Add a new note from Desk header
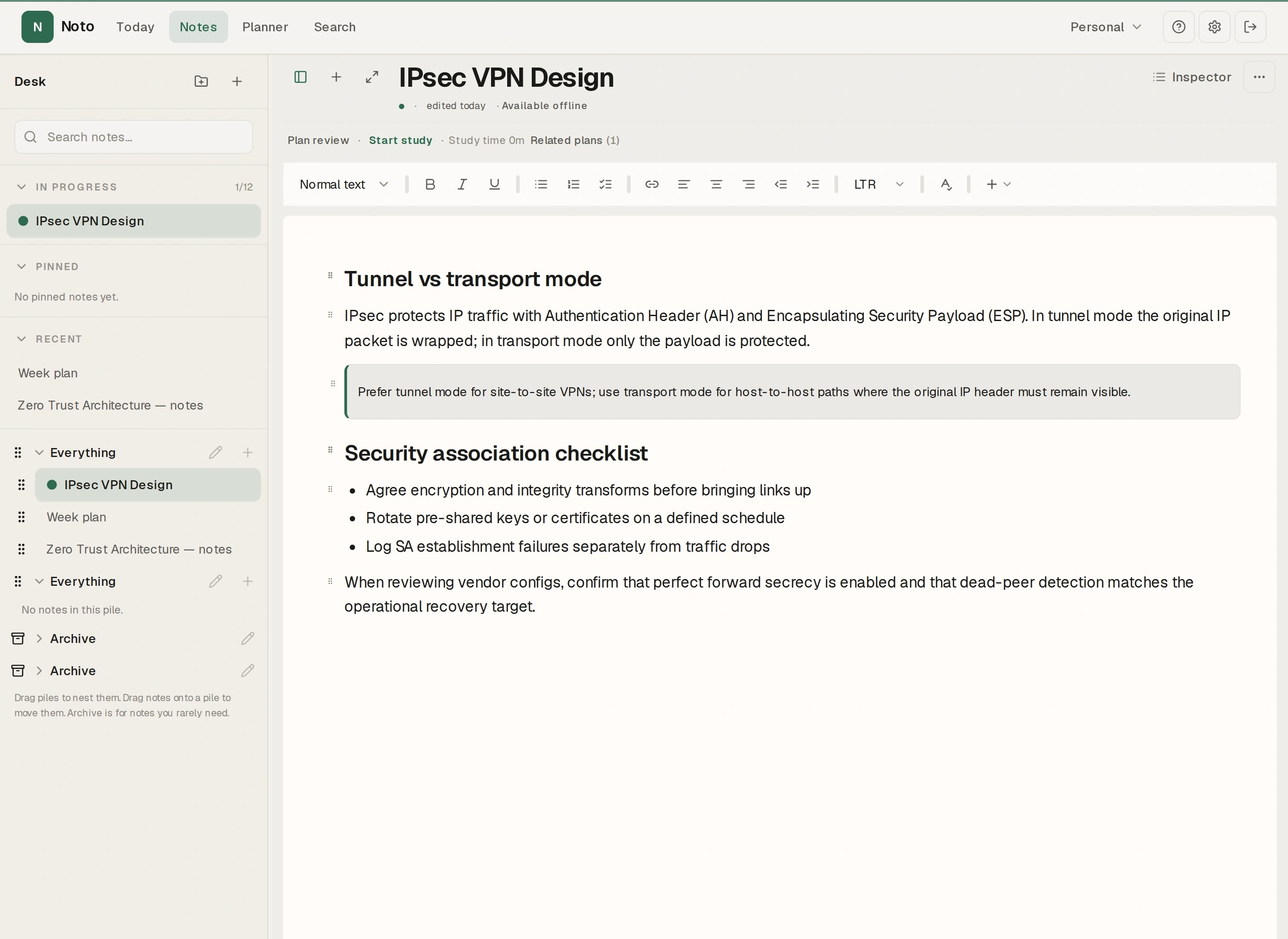1288x939 pixels. pyautogui.click(x=237, y=81)
